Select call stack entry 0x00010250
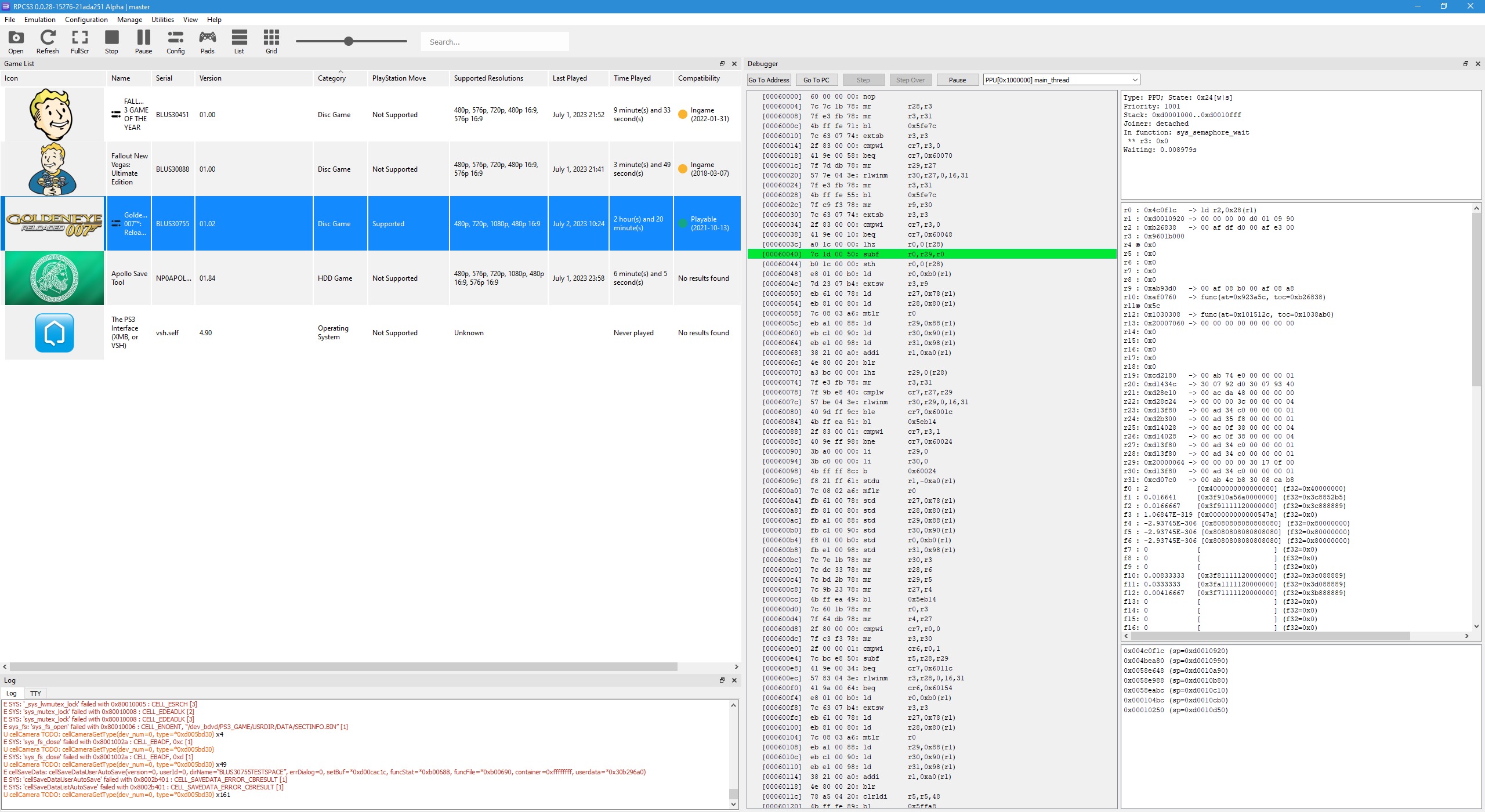The height and width of the screenshot is (812, 1485). (x=1176, y=710)
